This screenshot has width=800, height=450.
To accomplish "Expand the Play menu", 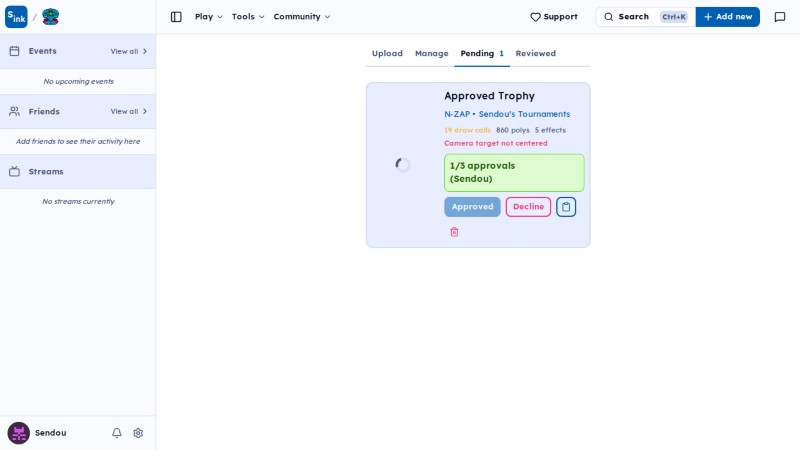I will [209, 17].
